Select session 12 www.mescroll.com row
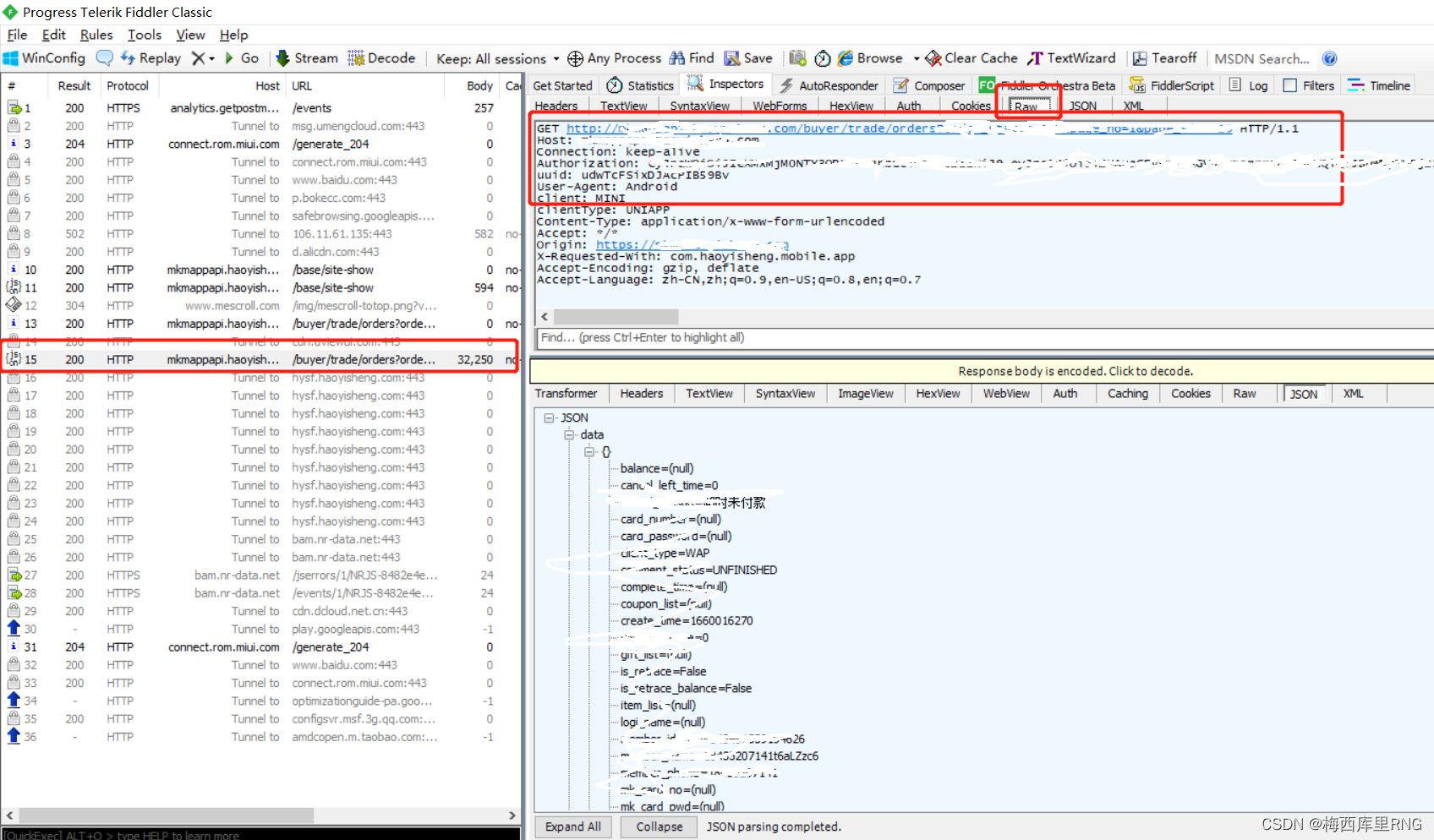The height and width of the screenshot is (840, 1434). [x=260, y=306]
